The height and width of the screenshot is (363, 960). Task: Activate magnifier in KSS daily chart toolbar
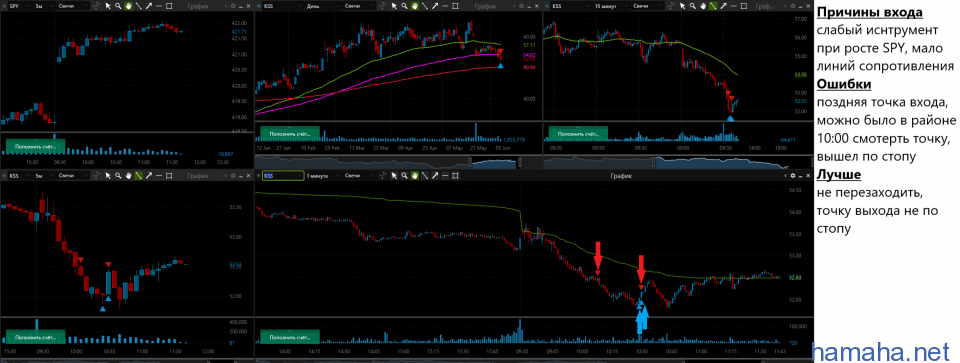[404, 6]
